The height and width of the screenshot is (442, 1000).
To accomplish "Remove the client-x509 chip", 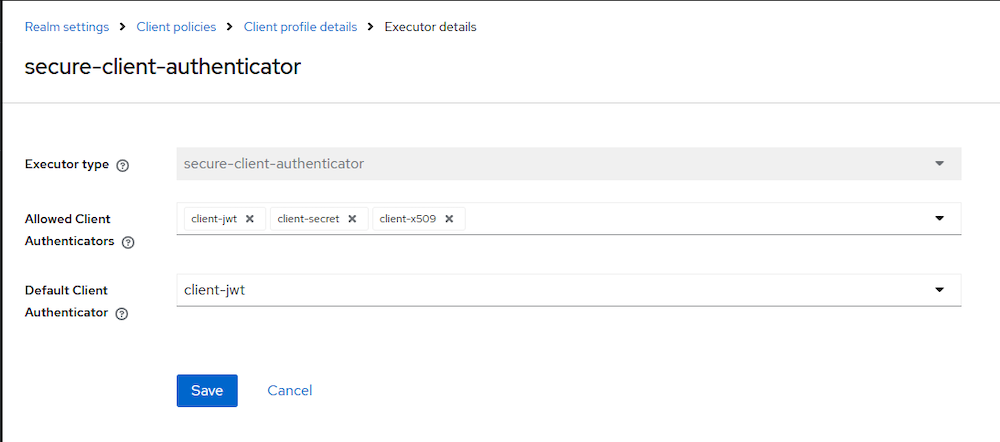I will point(449,219).
